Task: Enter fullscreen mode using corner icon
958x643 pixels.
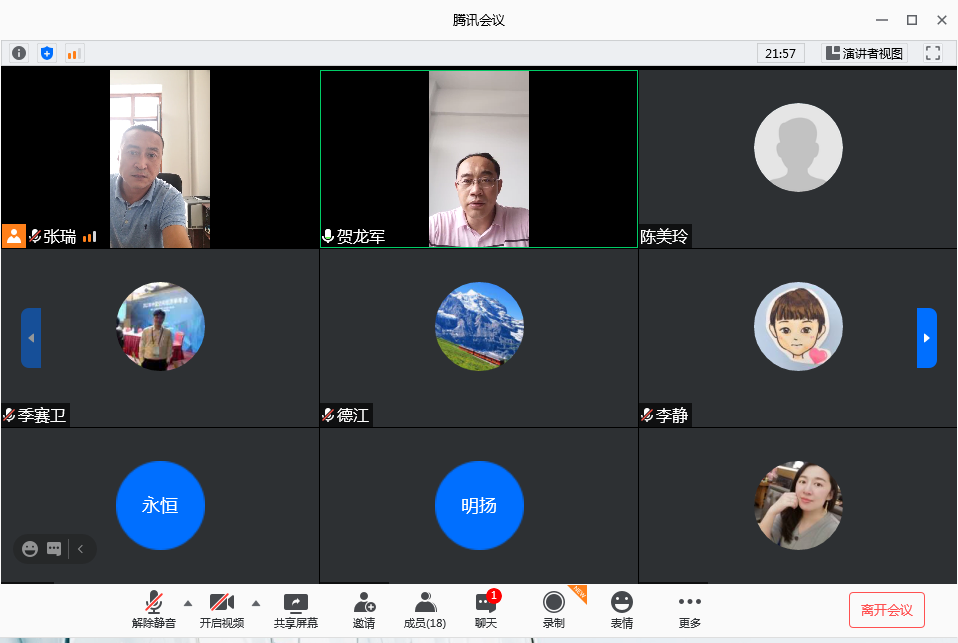Action: click(x=933, y=53)
